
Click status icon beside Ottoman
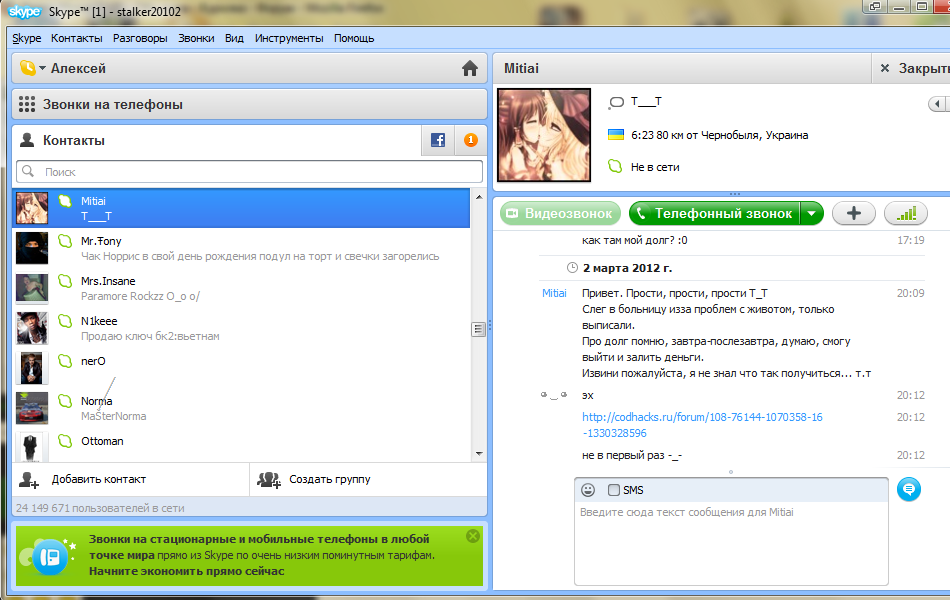65,441
